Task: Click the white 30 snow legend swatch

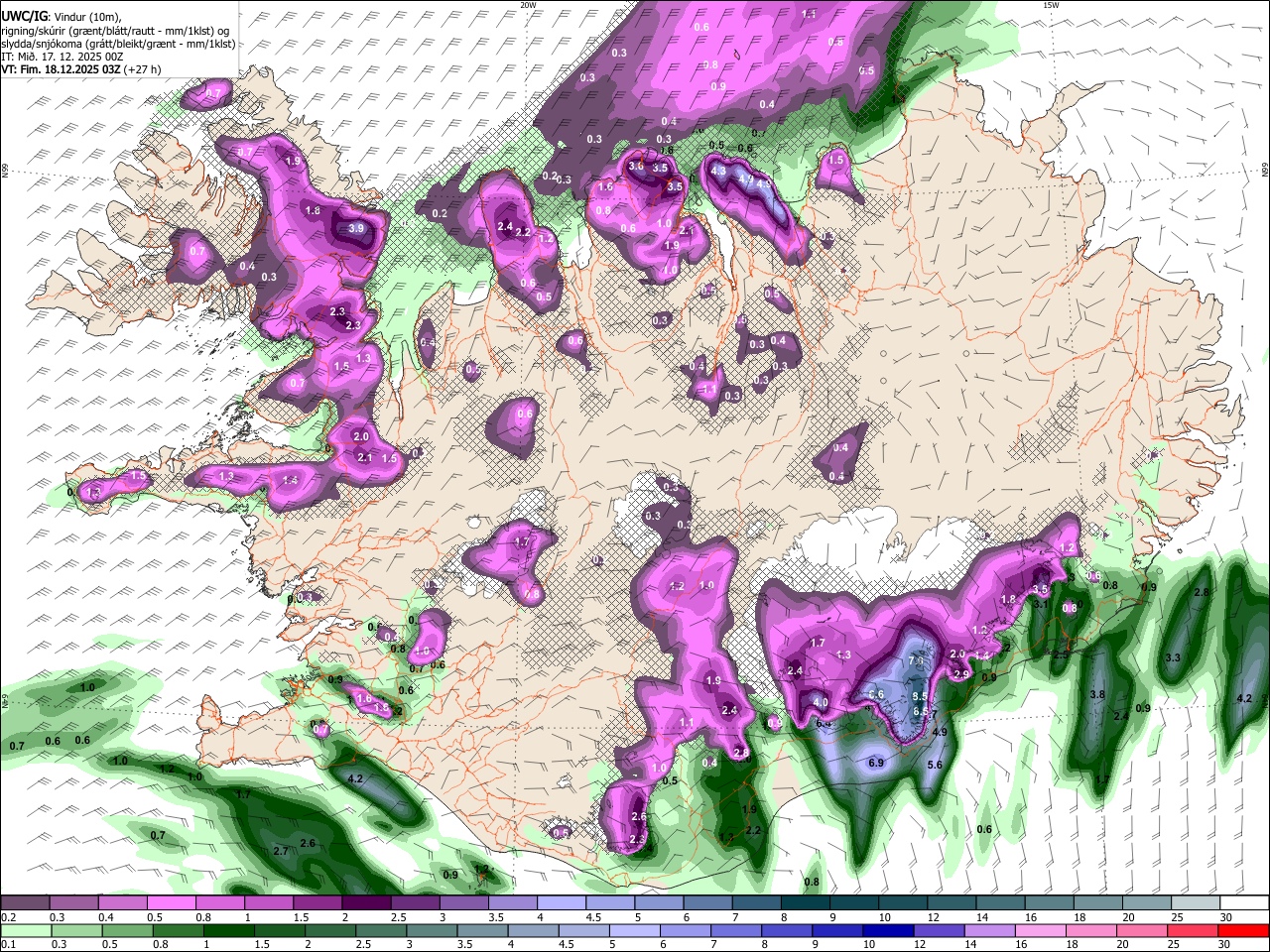Action: point(1244,903)
